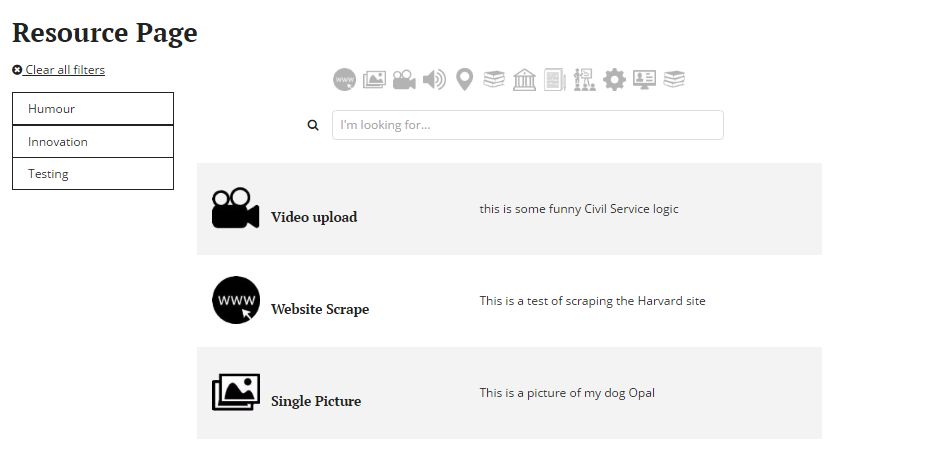Filter by the location pin icon
This screenshot has height=476, width=931.
click(464, 80)
